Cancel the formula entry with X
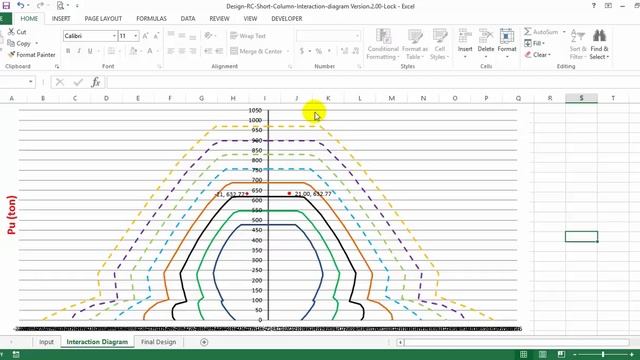640x360 pixels. [x=60, y=82]
